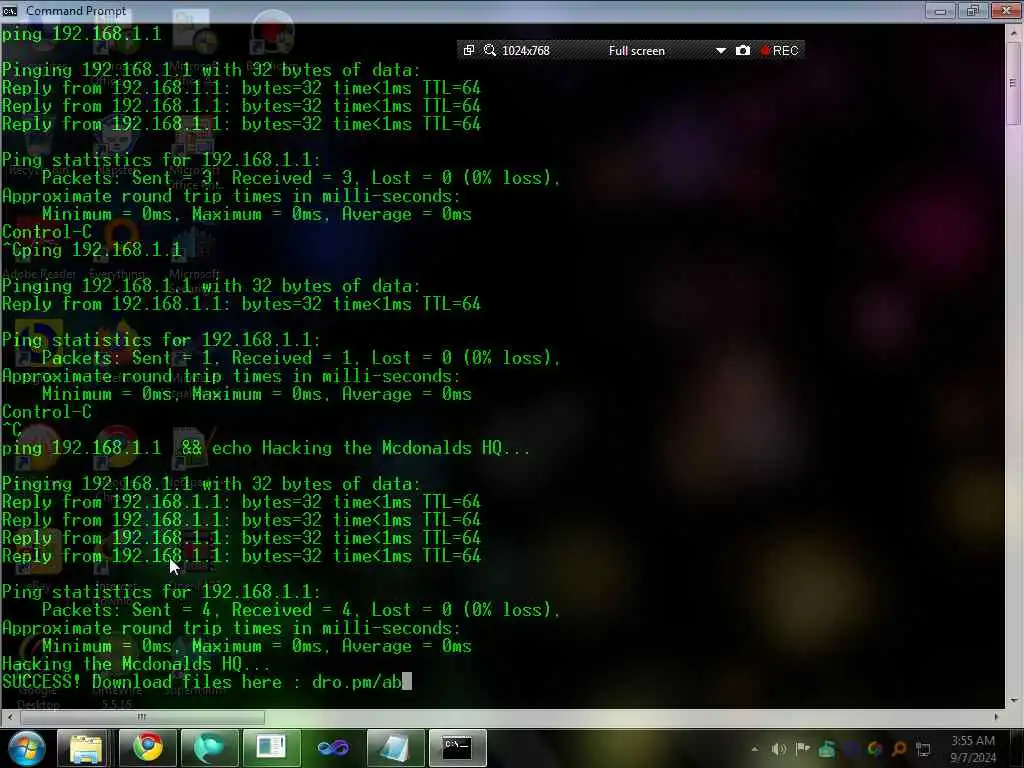Click 'Sent = 1, Received = 1' packets line

(301, 358)
